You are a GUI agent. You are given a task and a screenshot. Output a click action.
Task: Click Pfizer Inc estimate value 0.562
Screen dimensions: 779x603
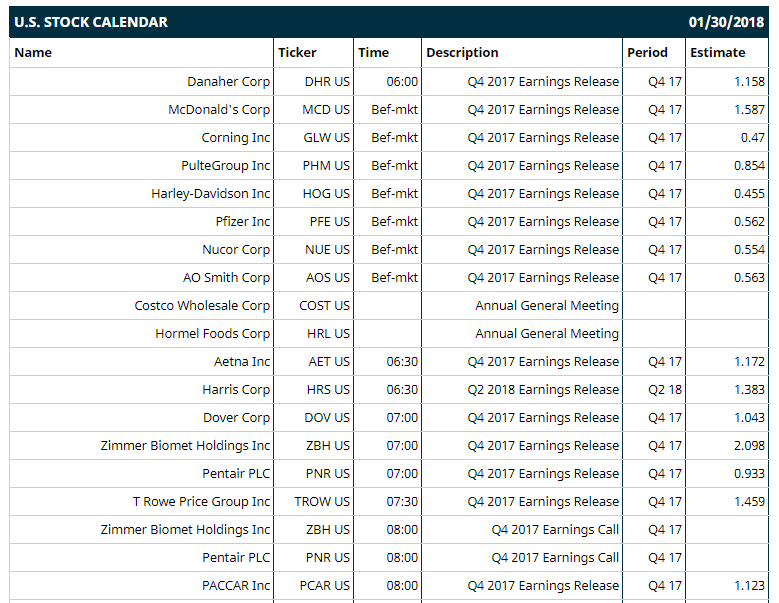[x=749, y=222]
